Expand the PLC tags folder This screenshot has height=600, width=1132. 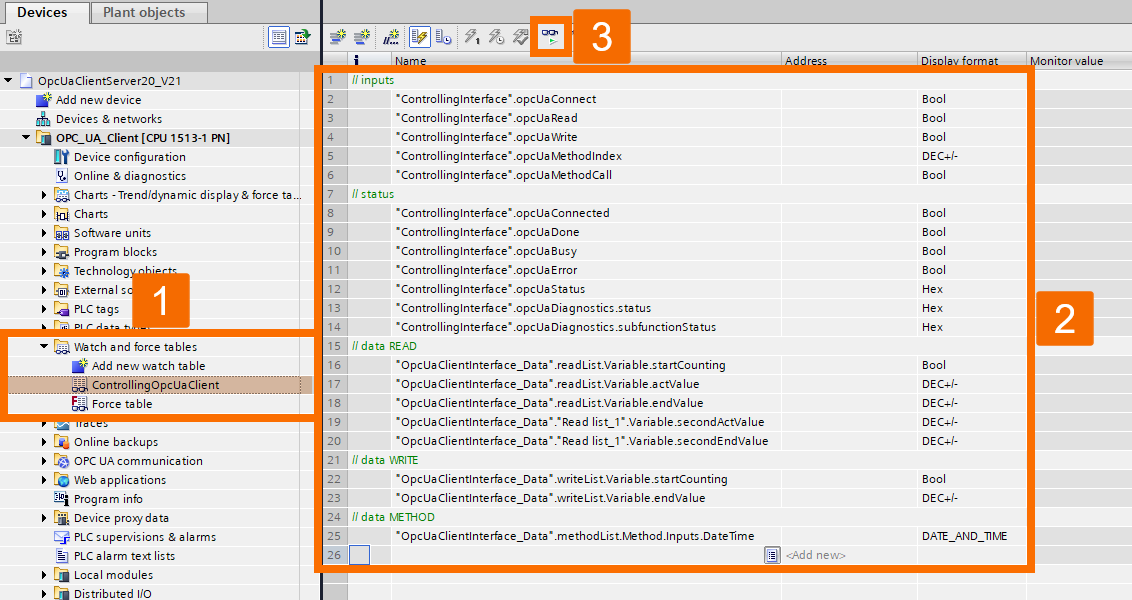(x=44, y=309)
